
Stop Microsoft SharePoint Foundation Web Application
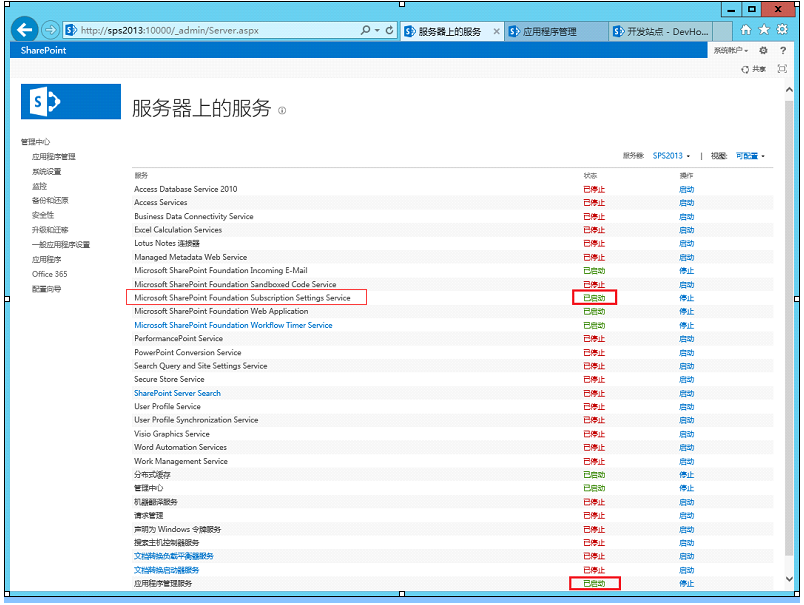[x=687, y=312]
